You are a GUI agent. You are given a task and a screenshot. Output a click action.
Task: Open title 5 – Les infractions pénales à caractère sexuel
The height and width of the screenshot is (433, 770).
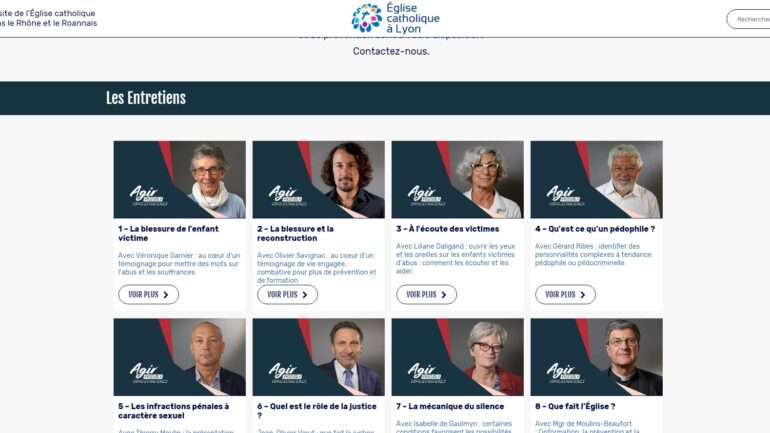(x=173, y=411)
